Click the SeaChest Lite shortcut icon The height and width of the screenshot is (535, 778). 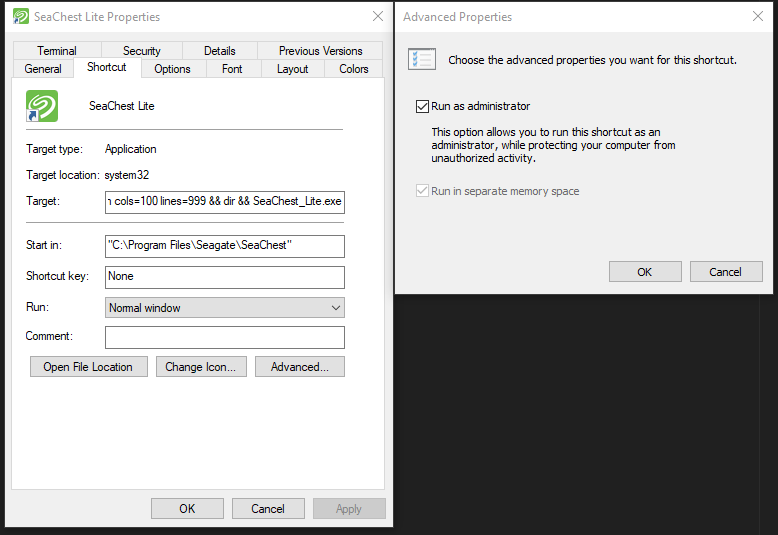pos(42,106)
